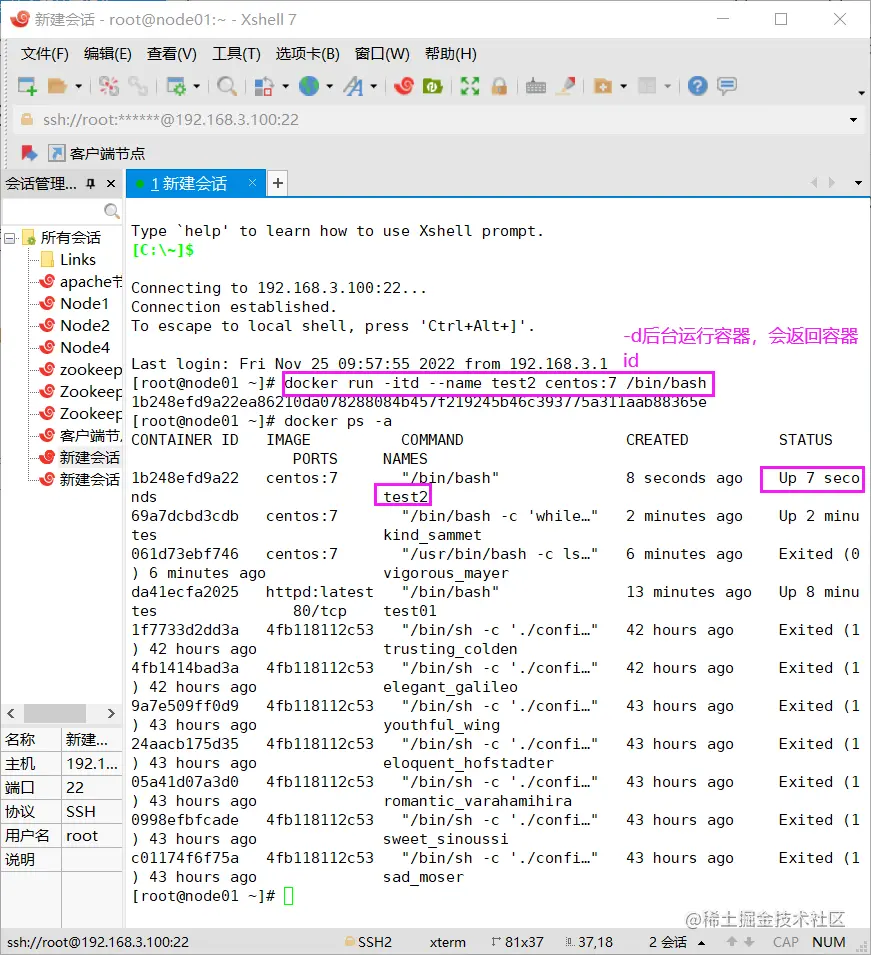Open the tab list dropdown arrow

coord(858,183)
